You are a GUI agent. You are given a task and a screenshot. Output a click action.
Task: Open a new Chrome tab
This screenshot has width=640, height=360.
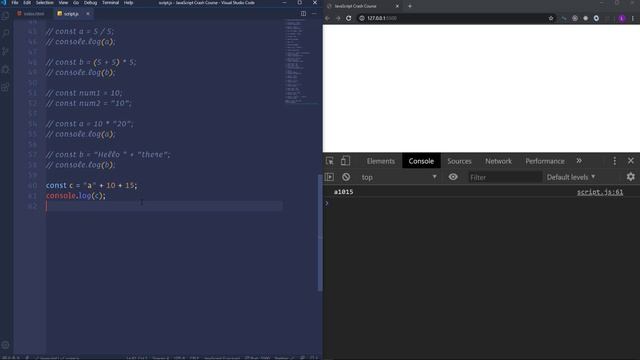pyautogui.click(x=410, y=6)
